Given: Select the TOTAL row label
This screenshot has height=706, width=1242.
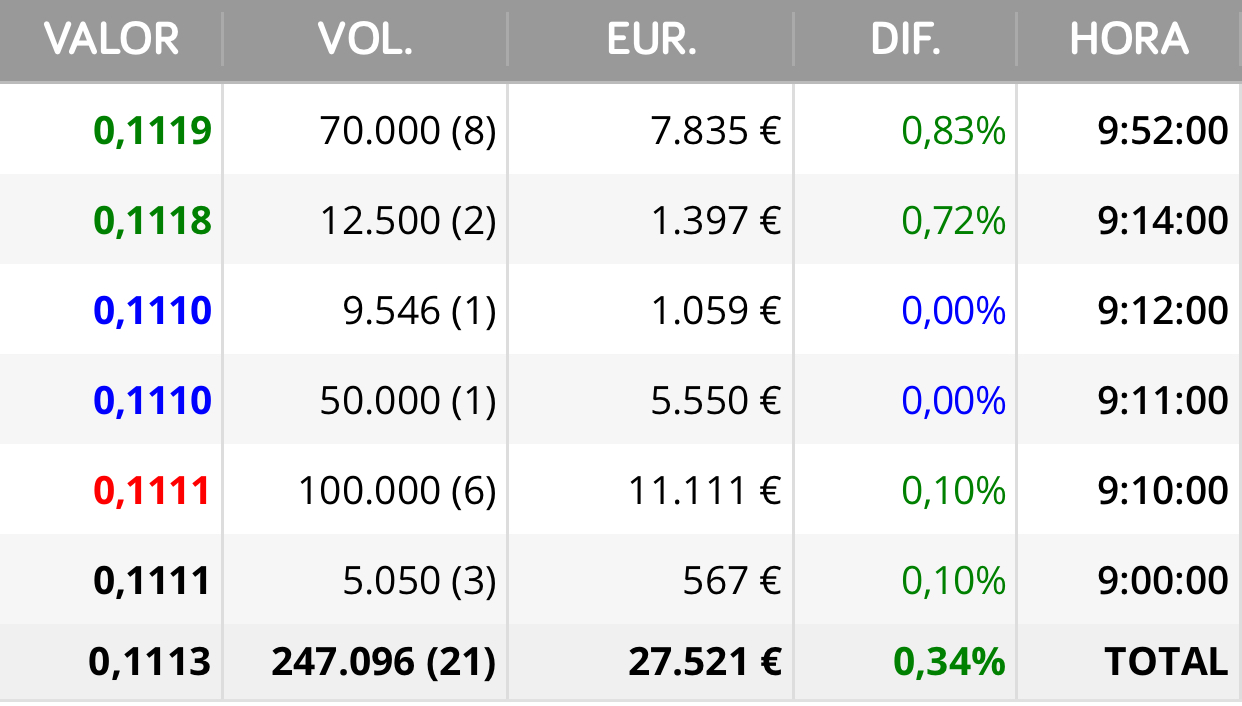Looking at the screenshot, I should pos(1166,661).
